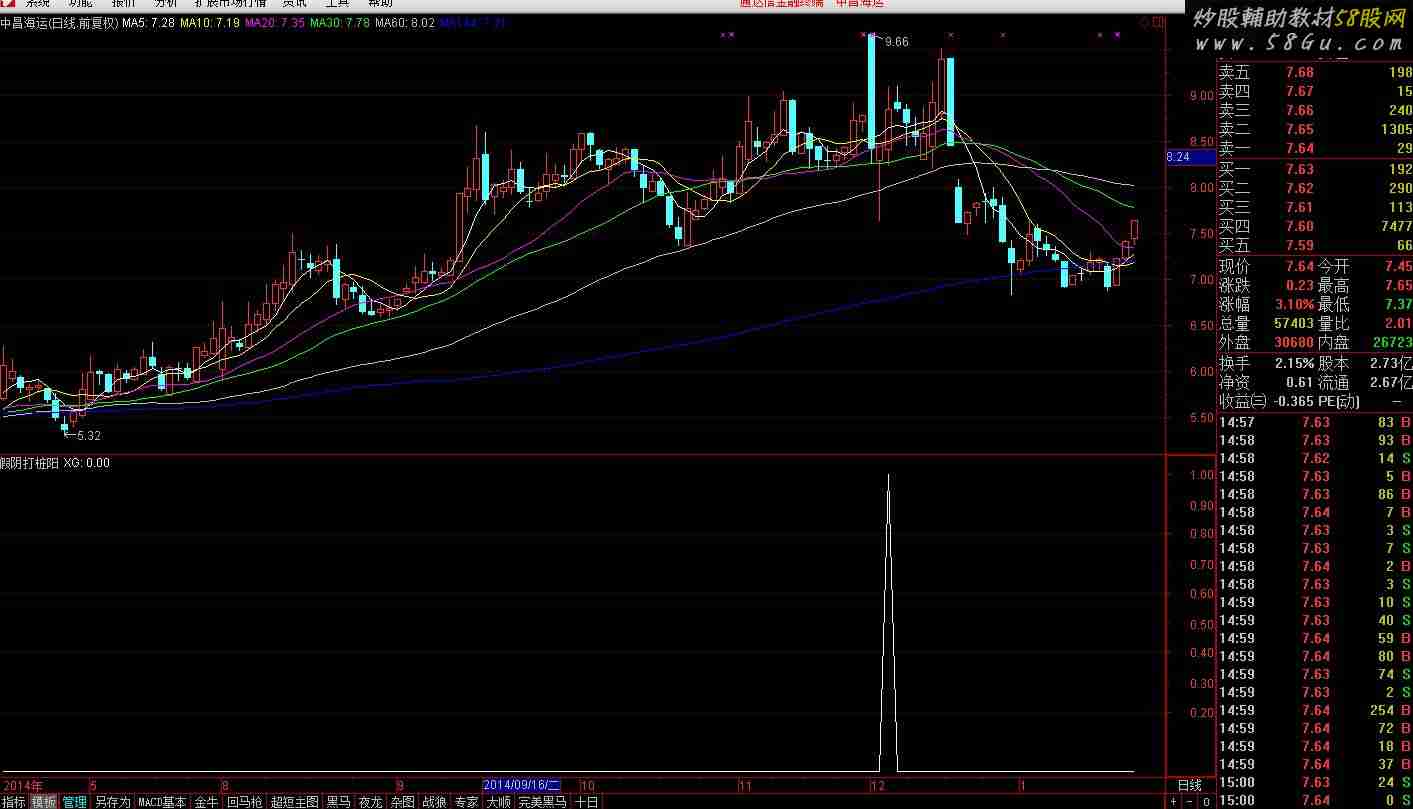
Task: Click the plus zoom button beside 日线
Action: coord(1173,802)
